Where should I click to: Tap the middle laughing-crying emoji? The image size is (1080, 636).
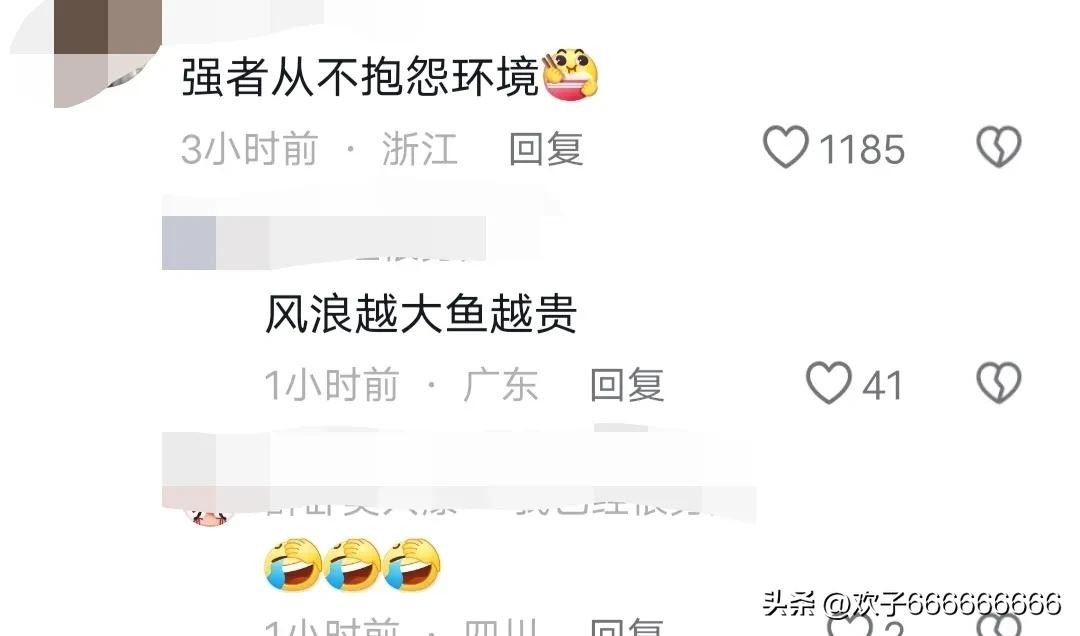pos(353,564)
